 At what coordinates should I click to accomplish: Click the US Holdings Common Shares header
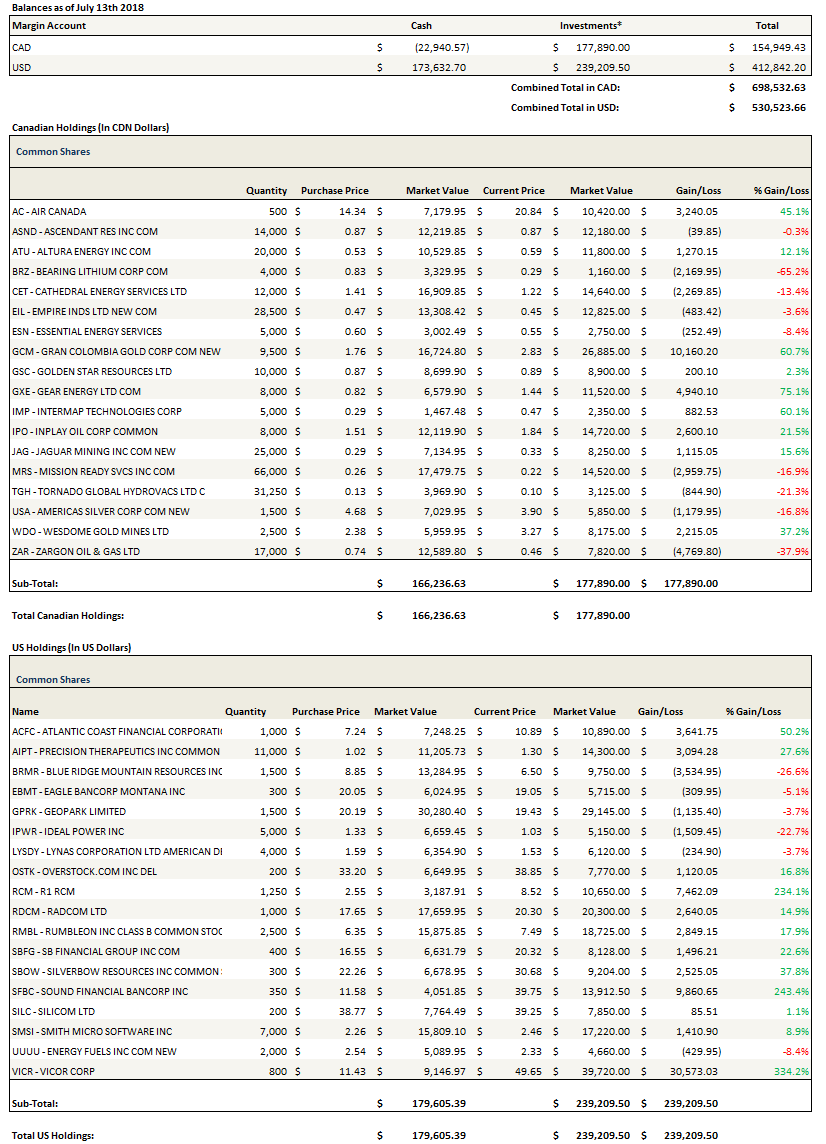point(53,679)
